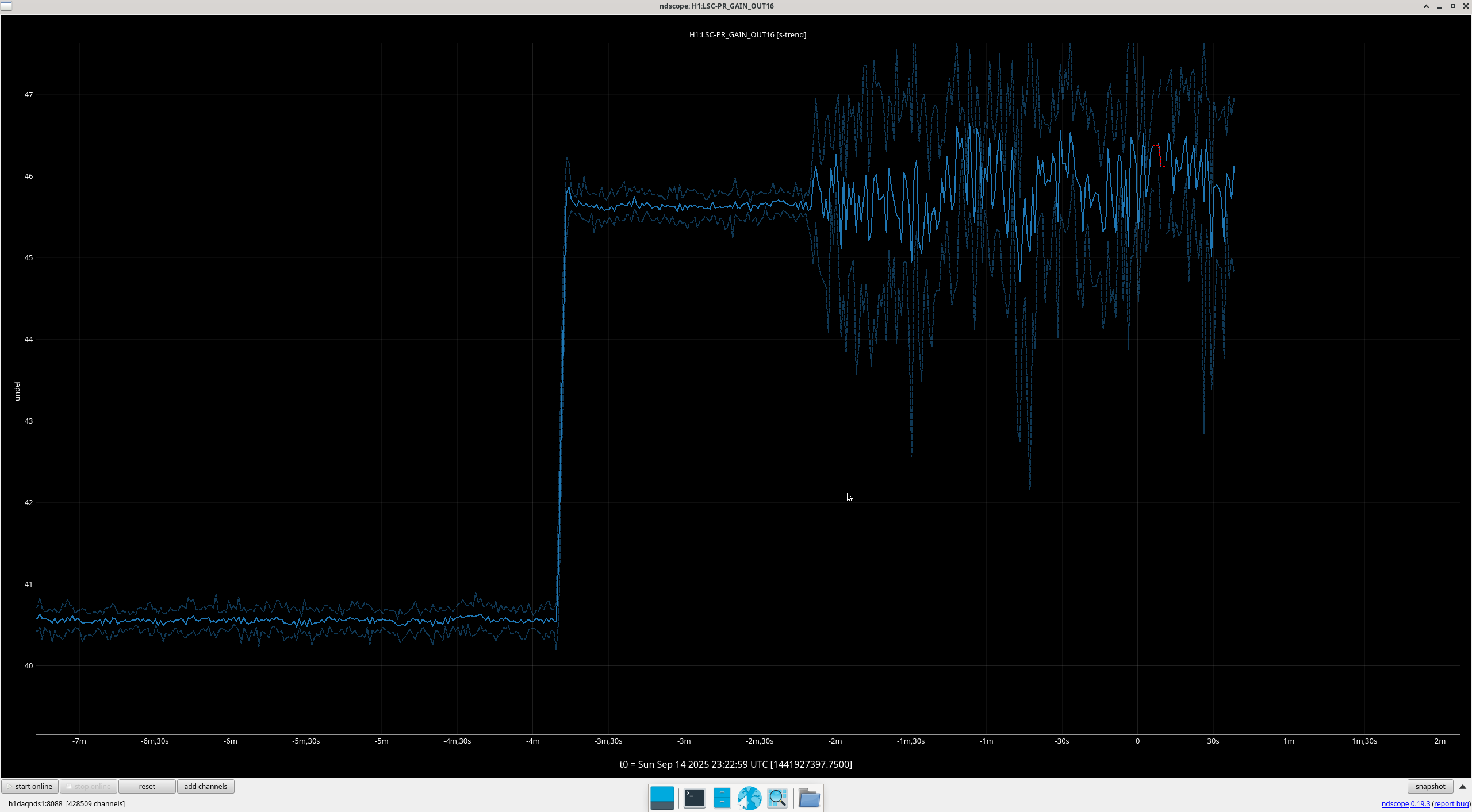
Task: Click the H1:LSC-PR_GAIN_OUT16 plot title
Action: tap(747, 34)
